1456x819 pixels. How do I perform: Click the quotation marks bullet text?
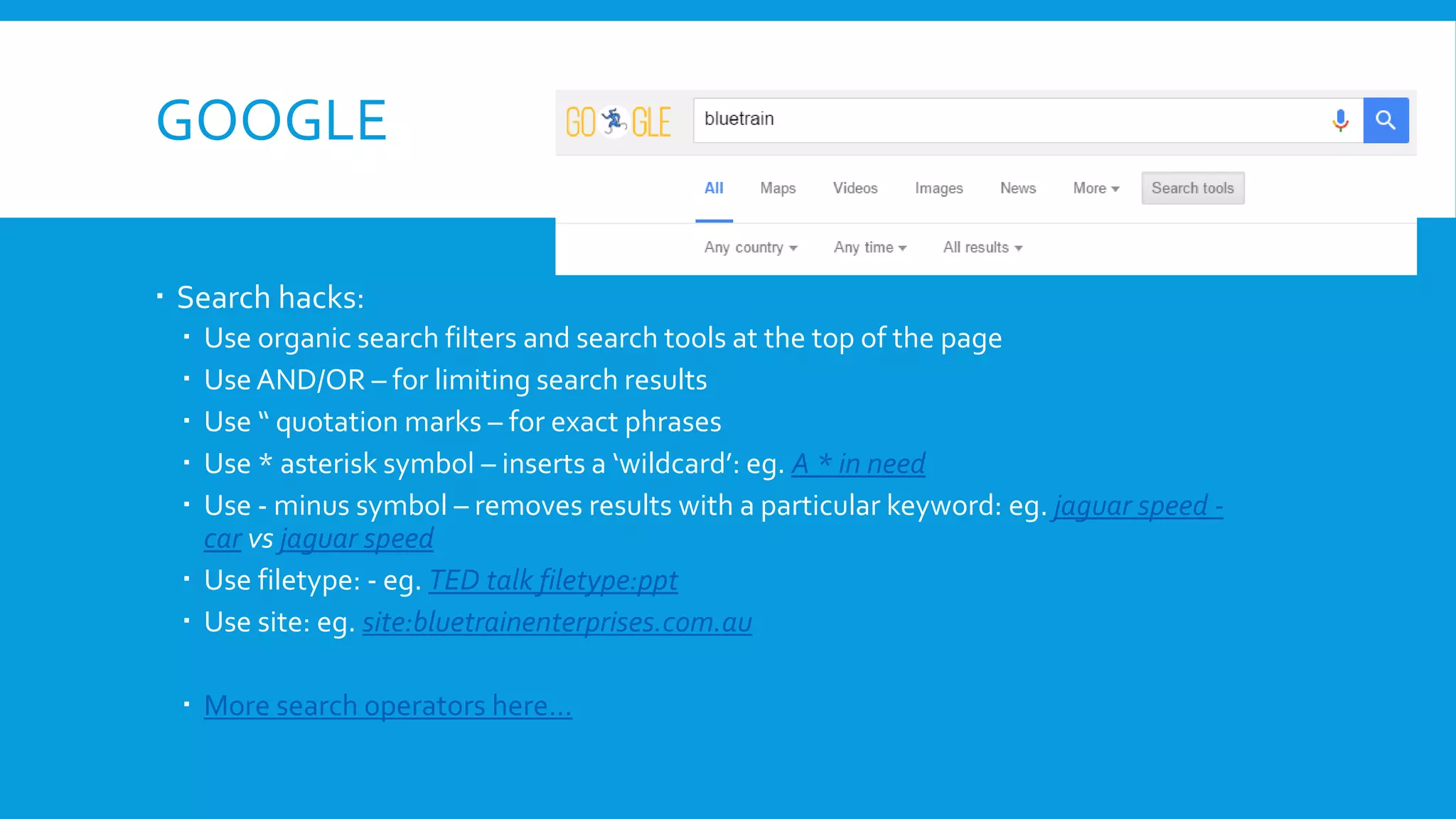pyautogui.click(x=463, y=422)
